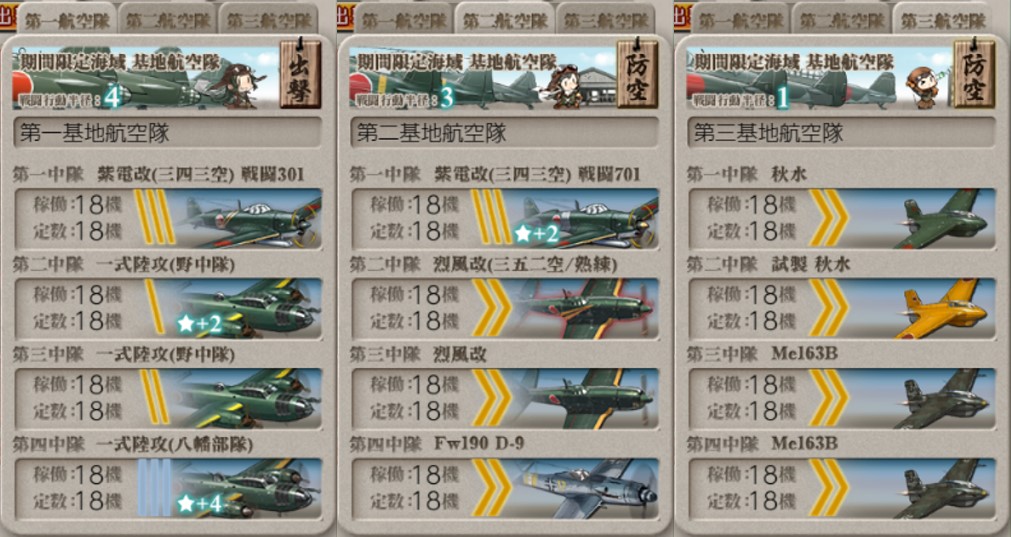Select the third squadron 烈風改 slot
The height and width of the screenshot is (537, 1011).
tap(505, 399)
